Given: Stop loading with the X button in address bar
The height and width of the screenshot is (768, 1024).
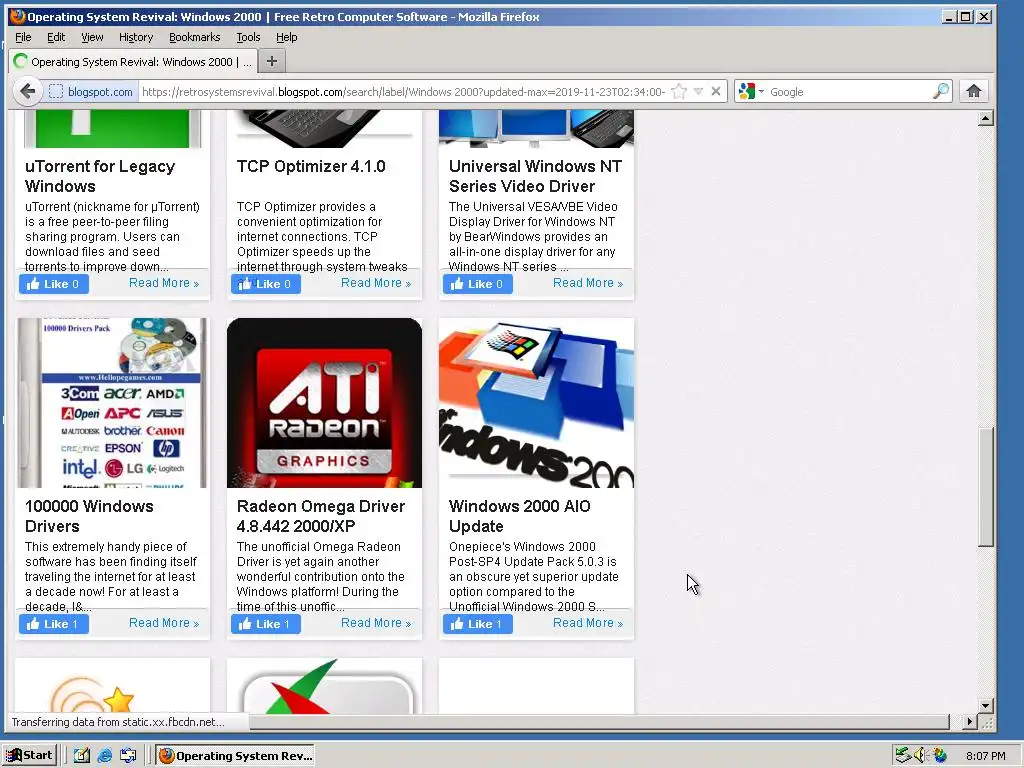Looking at the screenshot, I should (716, 91).
